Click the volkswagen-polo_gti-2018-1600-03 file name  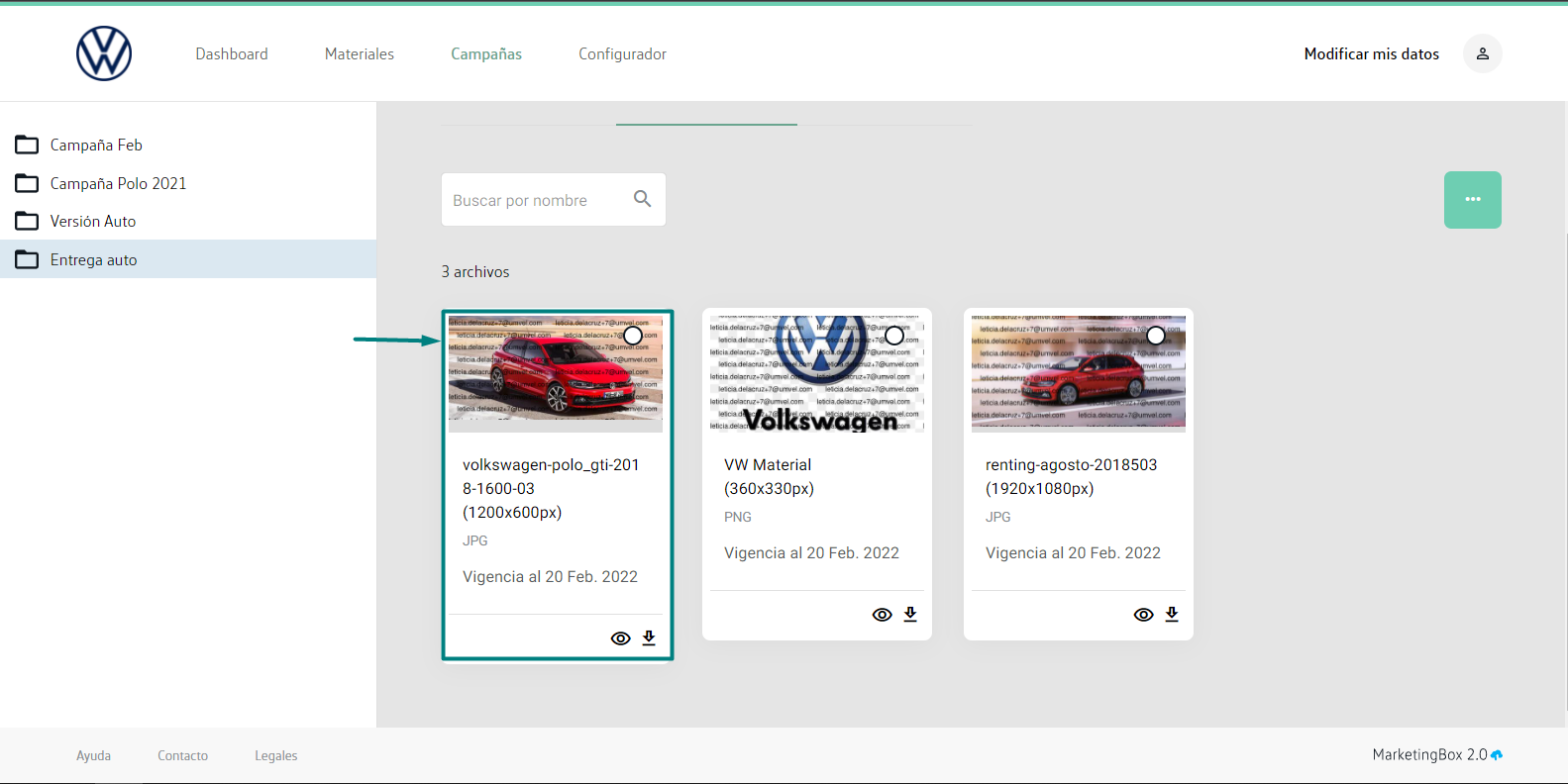click(552, 488)
